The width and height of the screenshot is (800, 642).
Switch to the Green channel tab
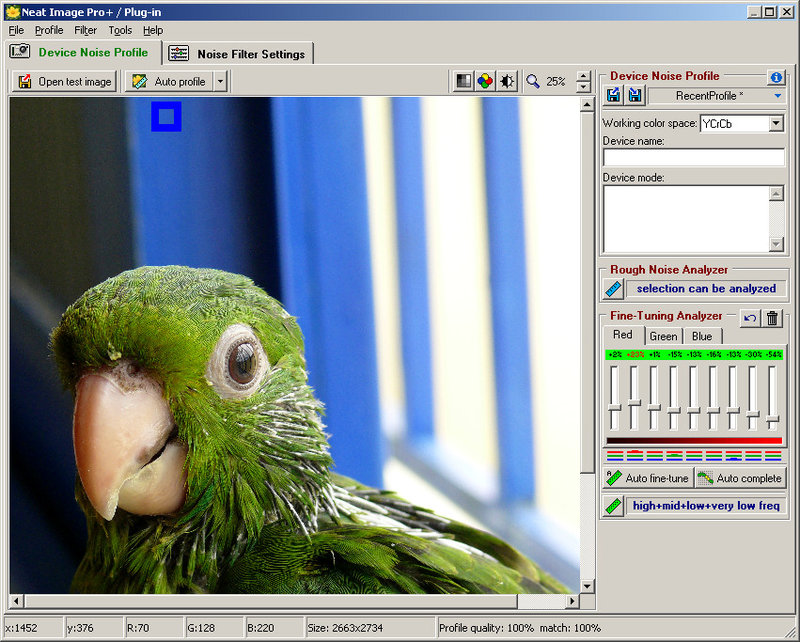[x=663, y=336]
